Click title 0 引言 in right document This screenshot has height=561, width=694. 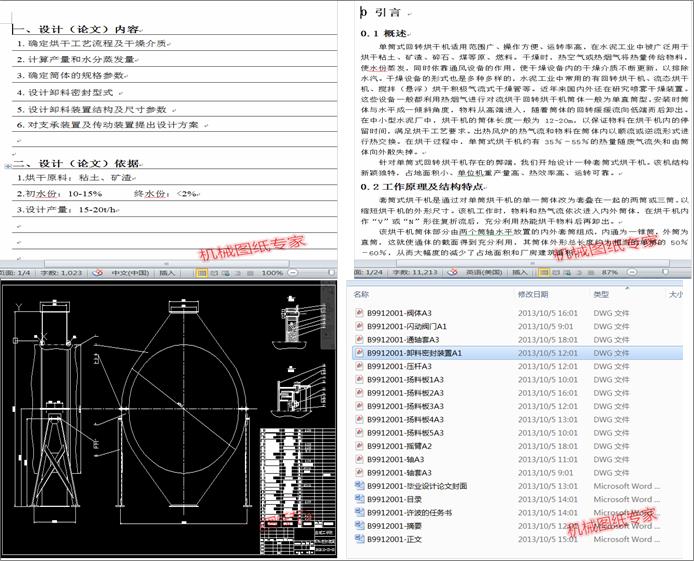tap(380, 12)
